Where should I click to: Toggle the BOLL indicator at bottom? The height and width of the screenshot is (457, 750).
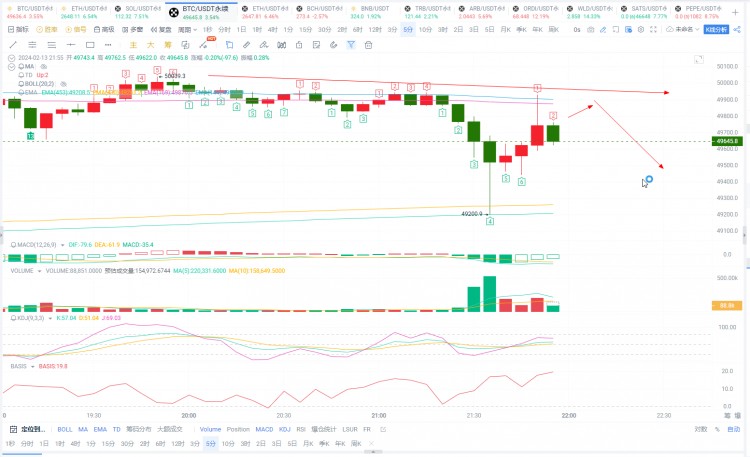pos(65,429)
